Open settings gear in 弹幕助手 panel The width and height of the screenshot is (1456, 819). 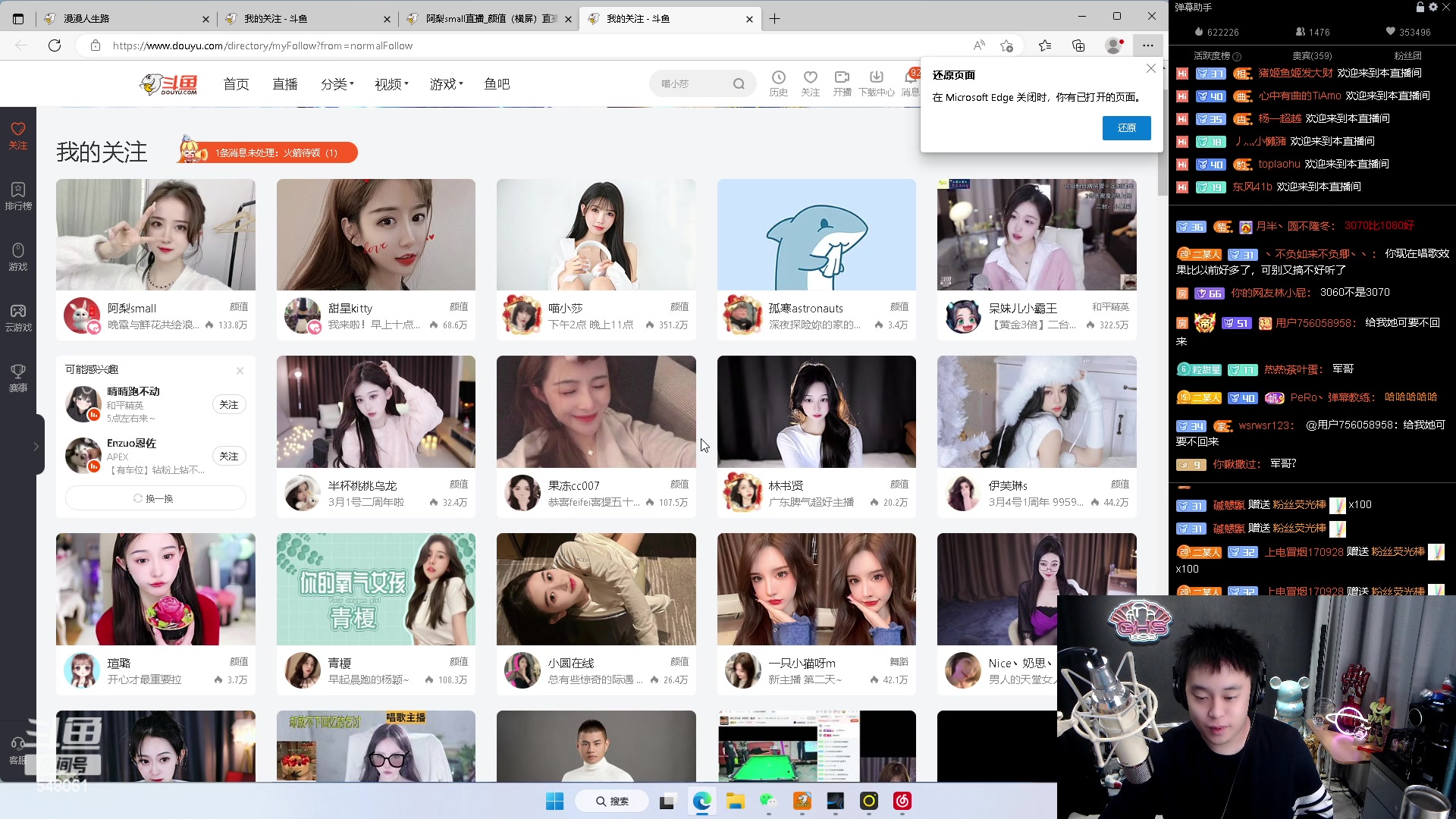tap(1433, 7)
